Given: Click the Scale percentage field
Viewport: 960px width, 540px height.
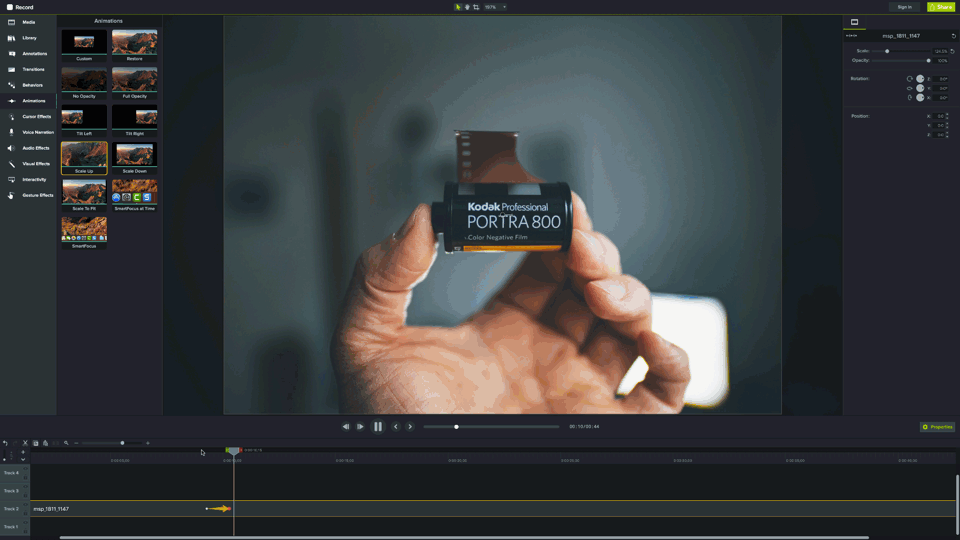Looking at the screenshot, I should point(940,51).
